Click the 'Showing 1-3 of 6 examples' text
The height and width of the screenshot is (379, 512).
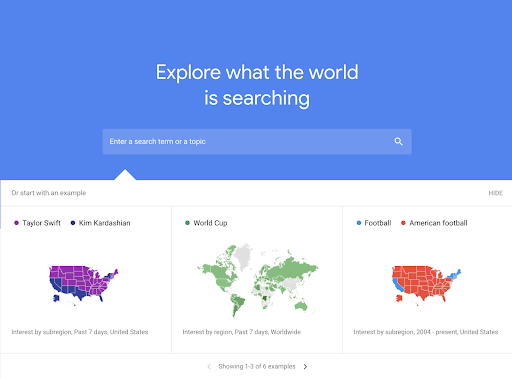click(x=257, y=366)
